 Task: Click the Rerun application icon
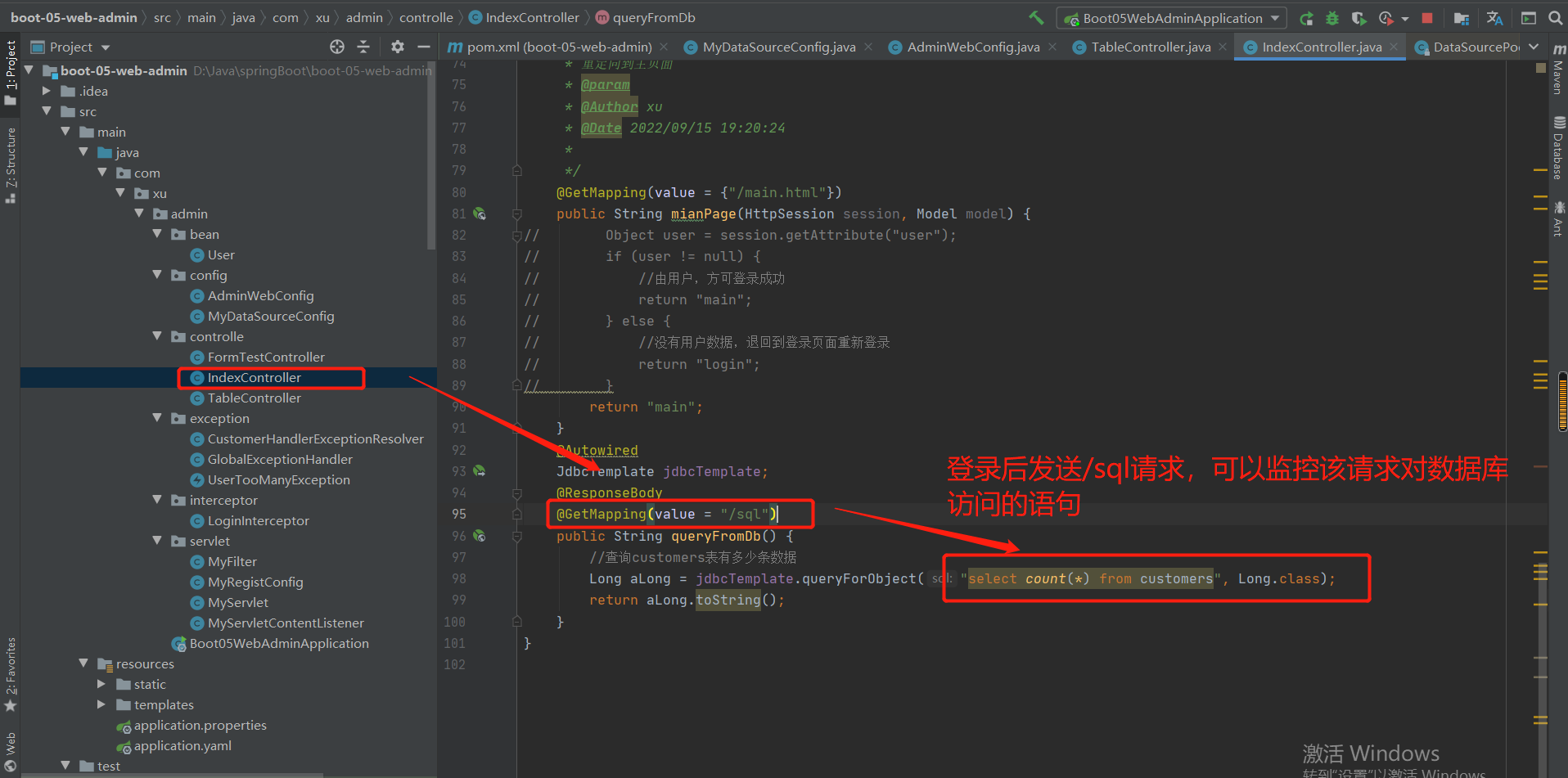coord(1307,18)
